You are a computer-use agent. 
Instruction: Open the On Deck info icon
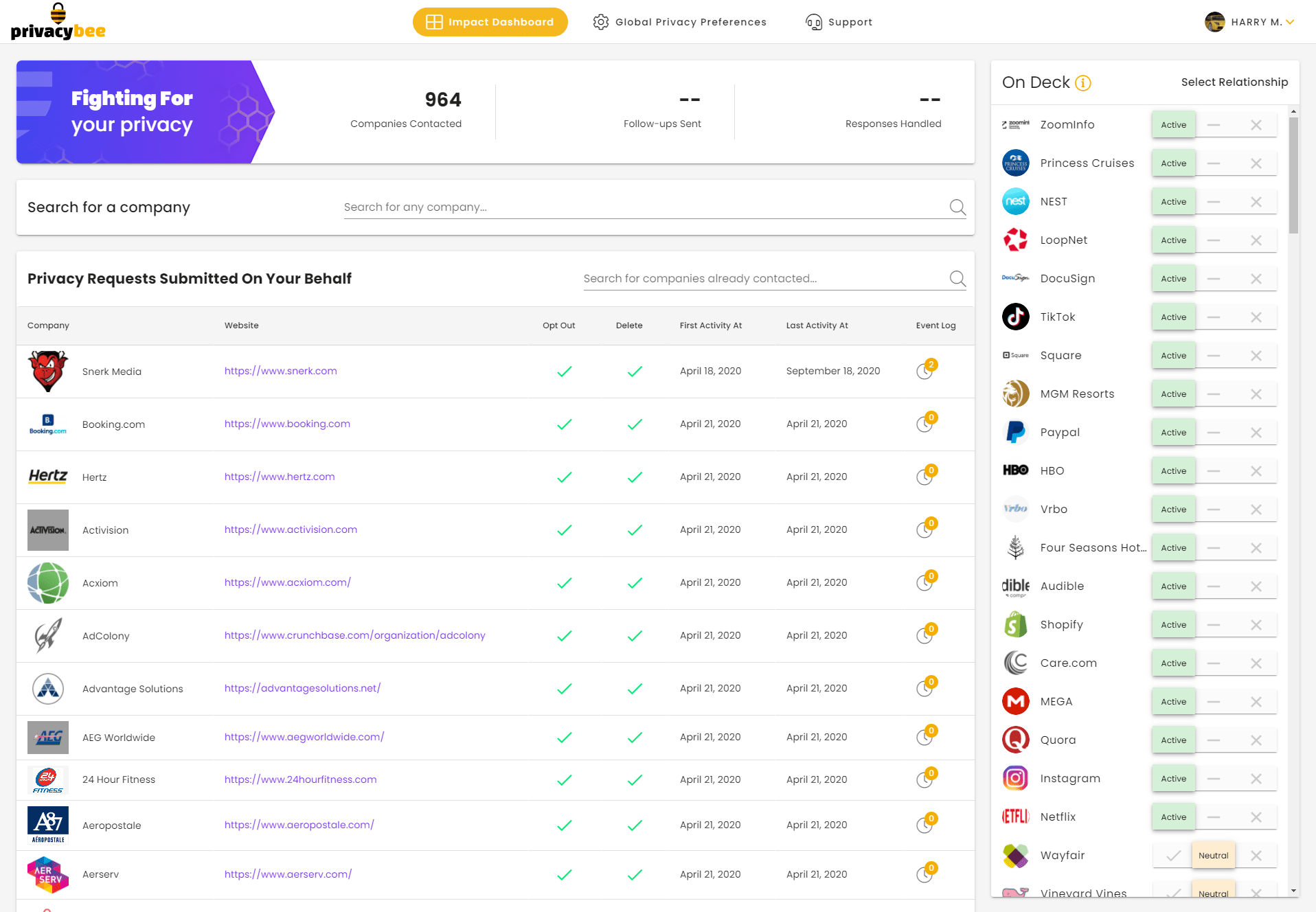[1084, 83]
